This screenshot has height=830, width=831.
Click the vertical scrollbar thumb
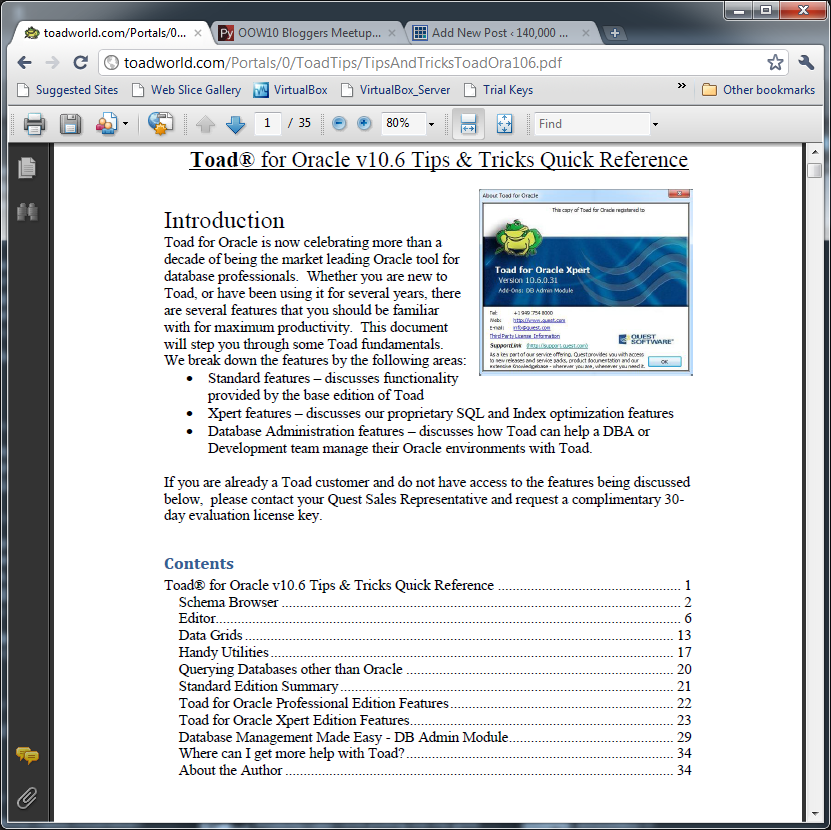coord(815,171)
